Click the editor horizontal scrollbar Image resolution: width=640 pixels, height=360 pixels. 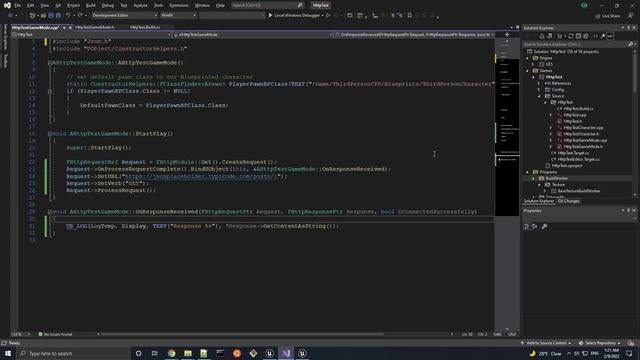[241, 334]
